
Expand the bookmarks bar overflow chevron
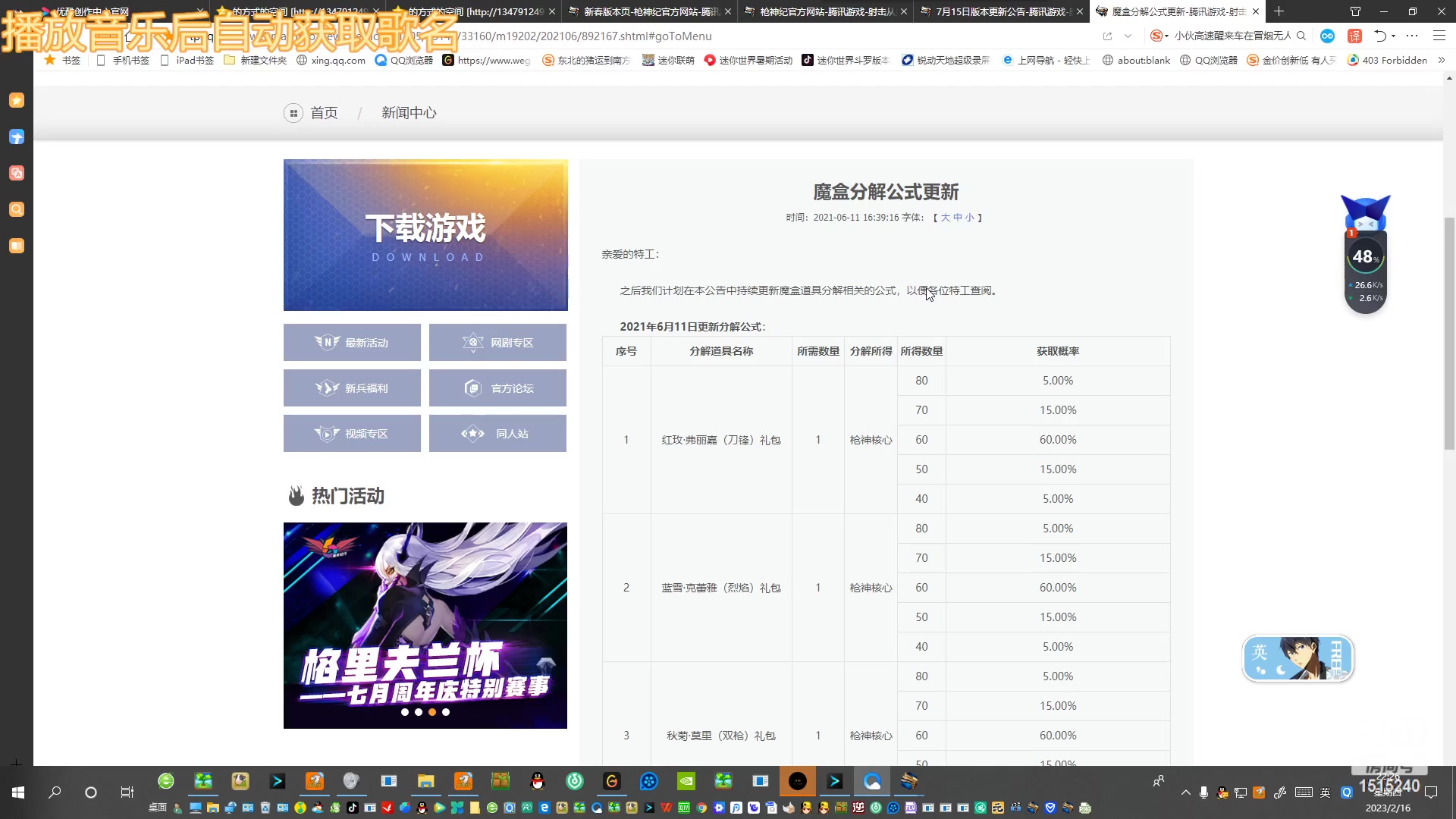[1442, 60]
